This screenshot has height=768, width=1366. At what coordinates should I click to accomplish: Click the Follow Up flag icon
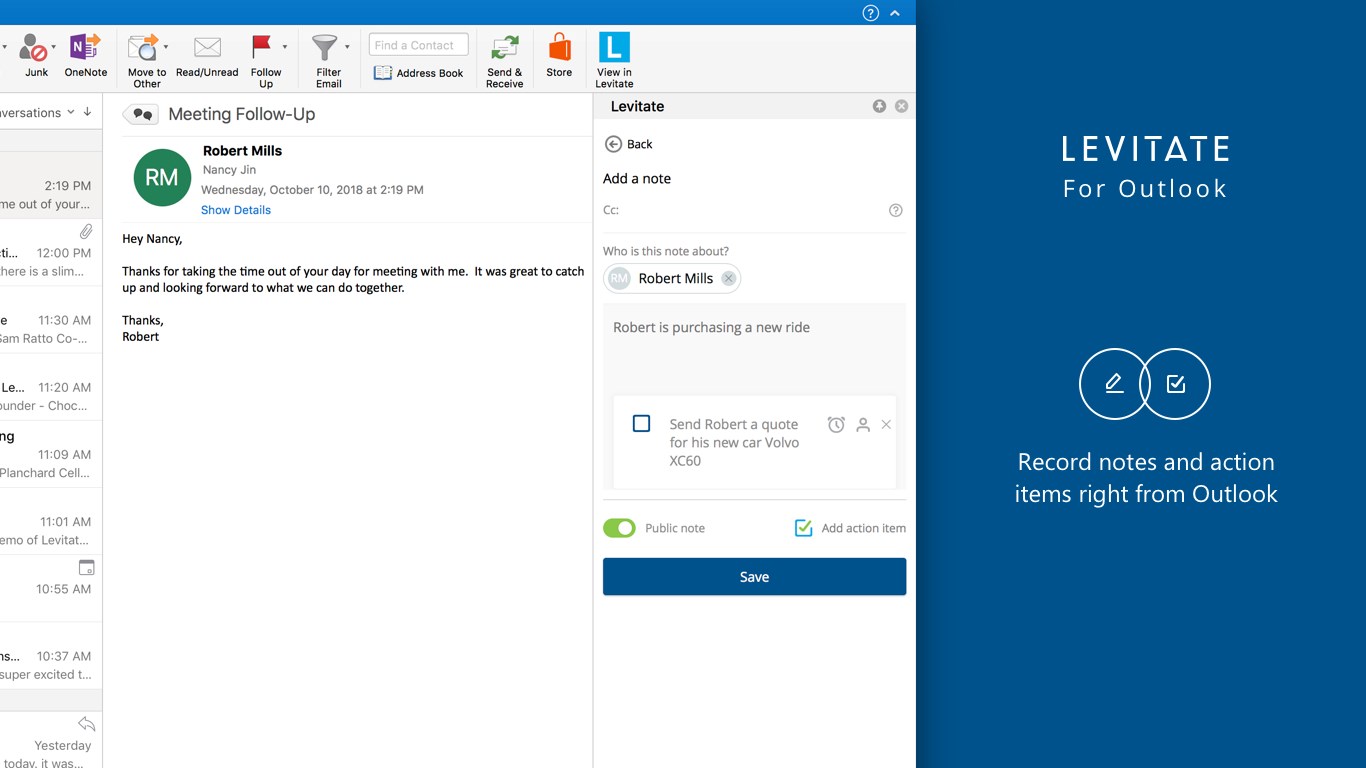pos(262,47)
